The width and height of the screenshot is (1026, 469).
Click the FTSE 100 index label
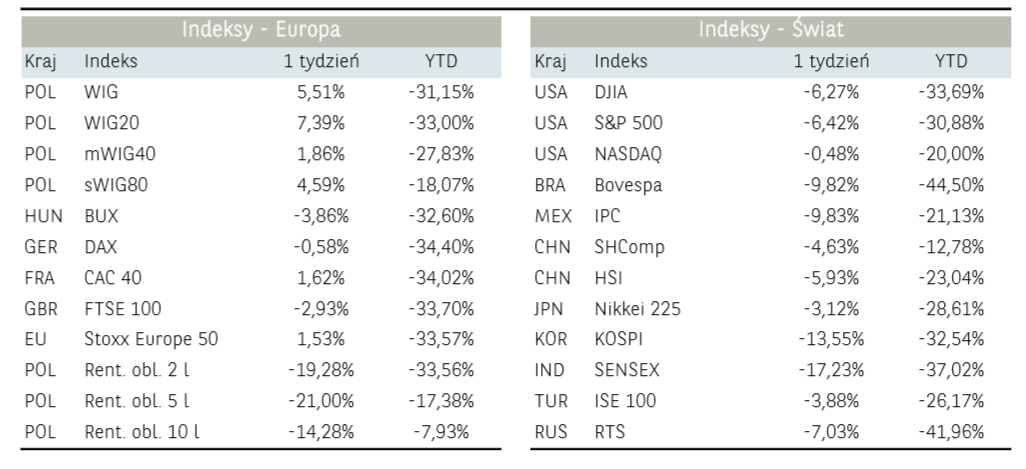coord(122,308)
